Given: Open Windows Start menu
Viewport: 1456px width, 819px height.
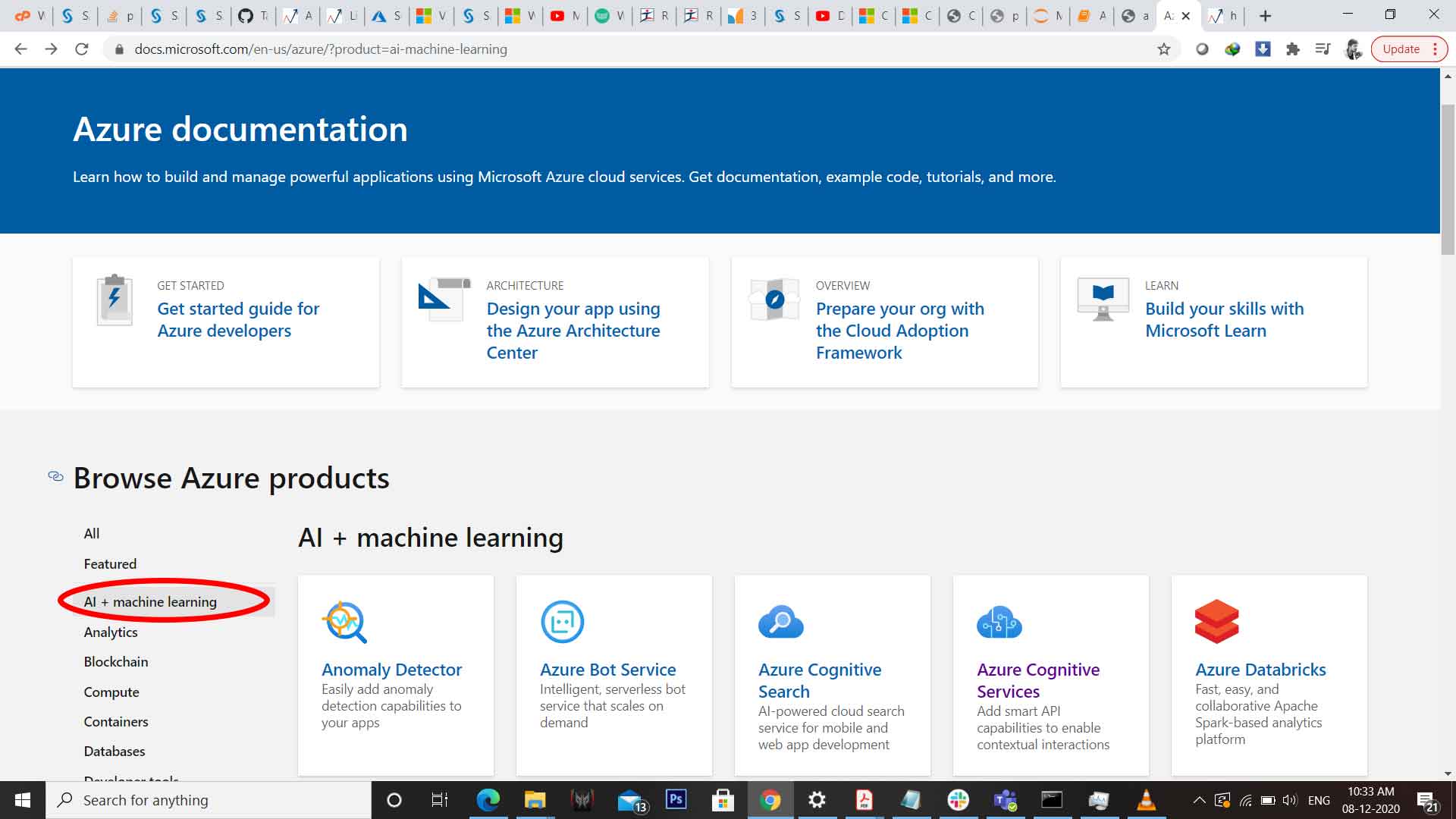Looking at the screenshot, I should pos(23,800).
